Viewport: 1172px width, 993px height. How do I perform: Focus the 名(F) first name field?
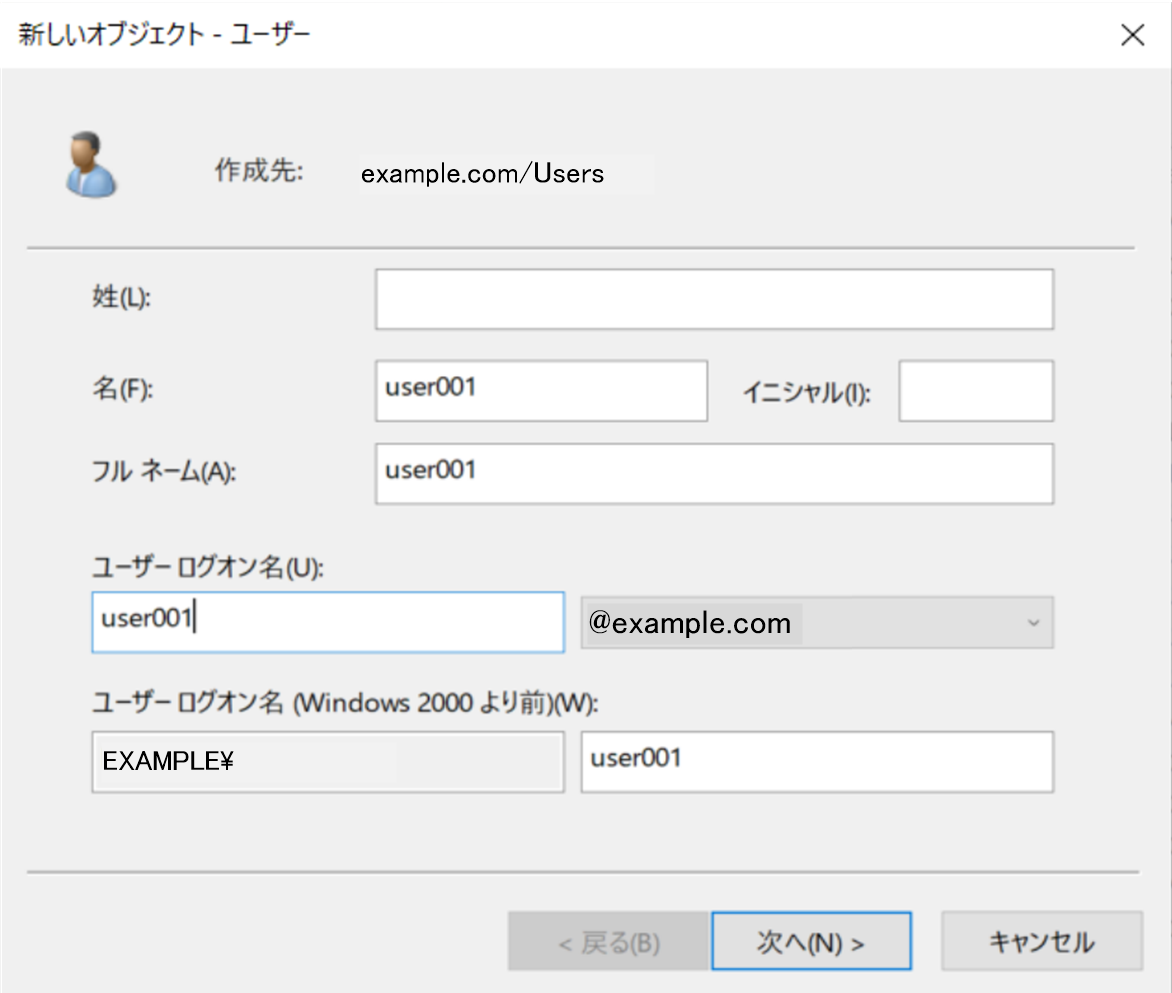541,391
